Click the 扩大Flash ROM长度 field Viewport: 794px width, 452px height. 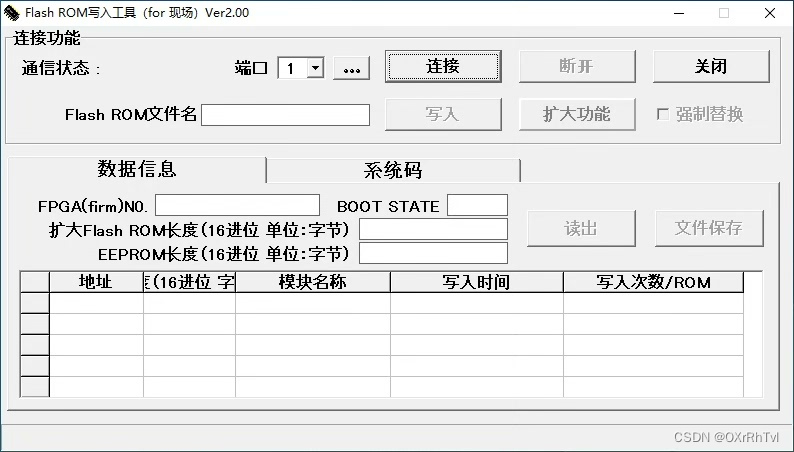point(433,229)
